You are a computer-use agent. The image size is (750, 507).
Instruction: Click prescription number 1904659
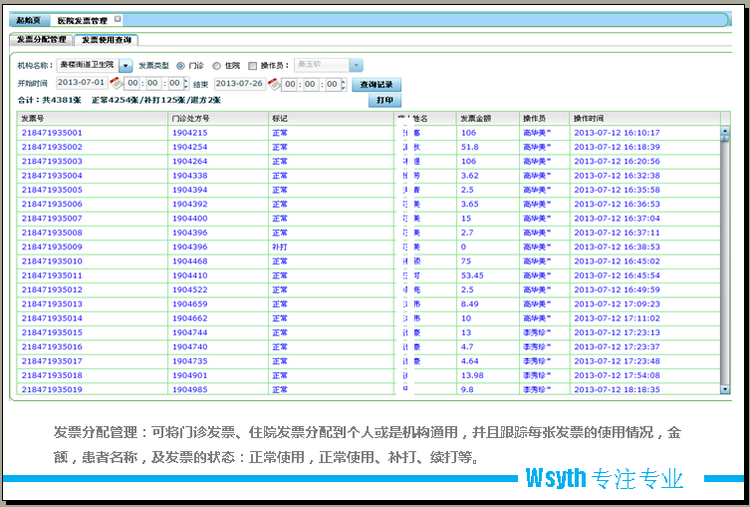click(x=190, y=304)
